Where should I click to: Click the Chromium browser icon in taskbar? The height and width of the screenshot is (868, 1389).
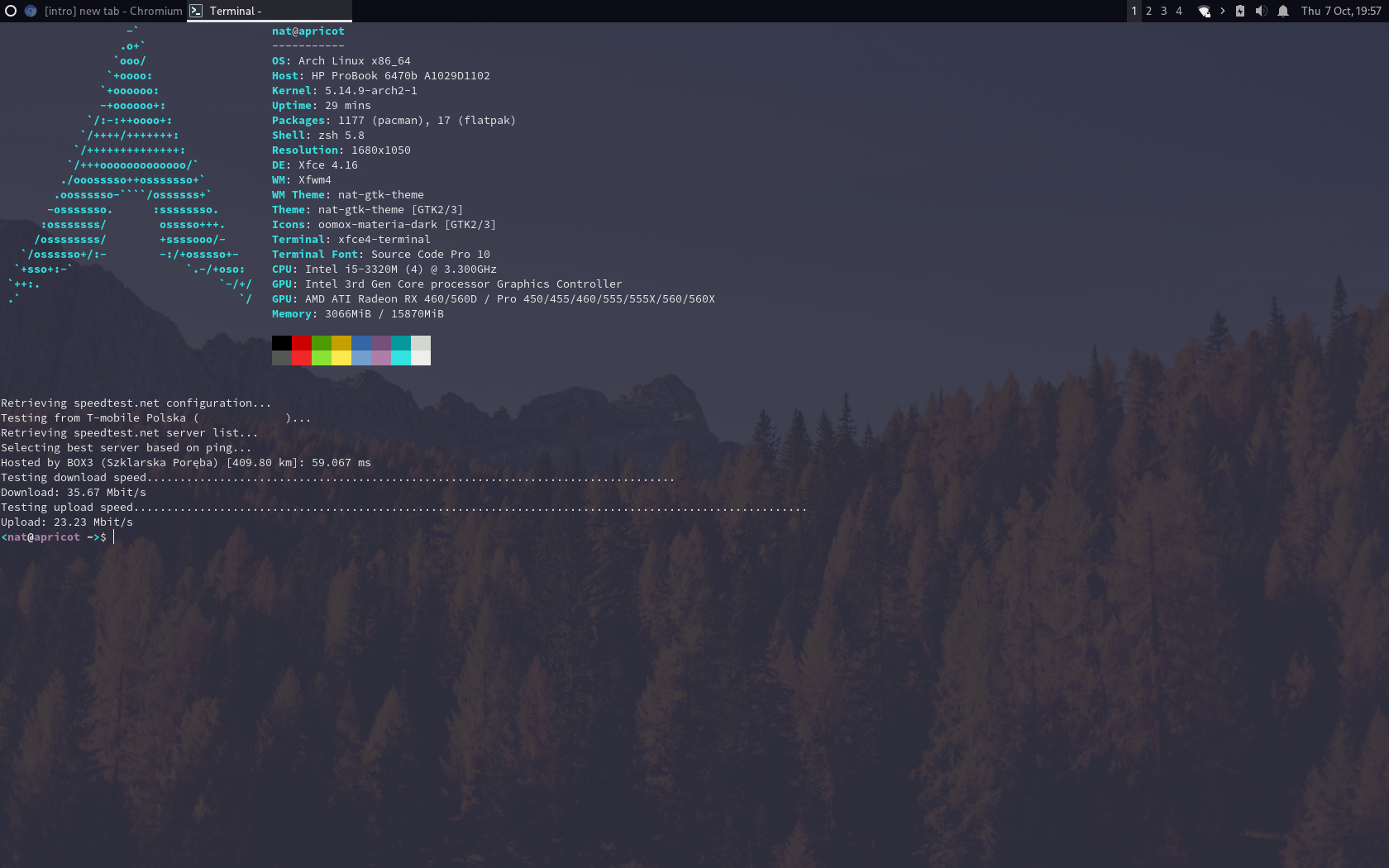pos(31,11)
